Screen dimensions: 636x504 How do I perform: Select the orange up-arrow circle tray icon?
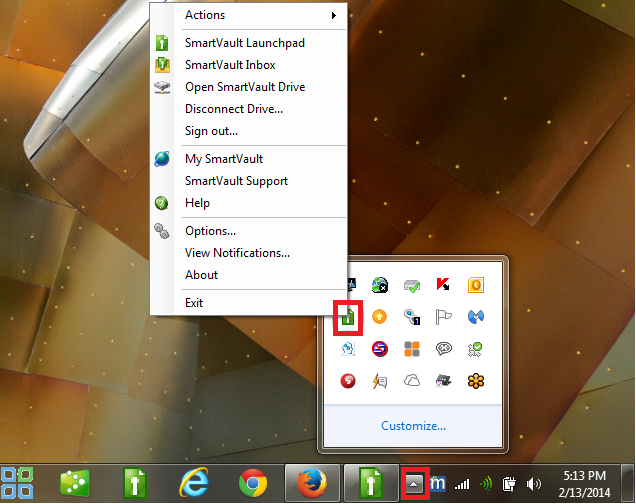click(x=379, y=317)
